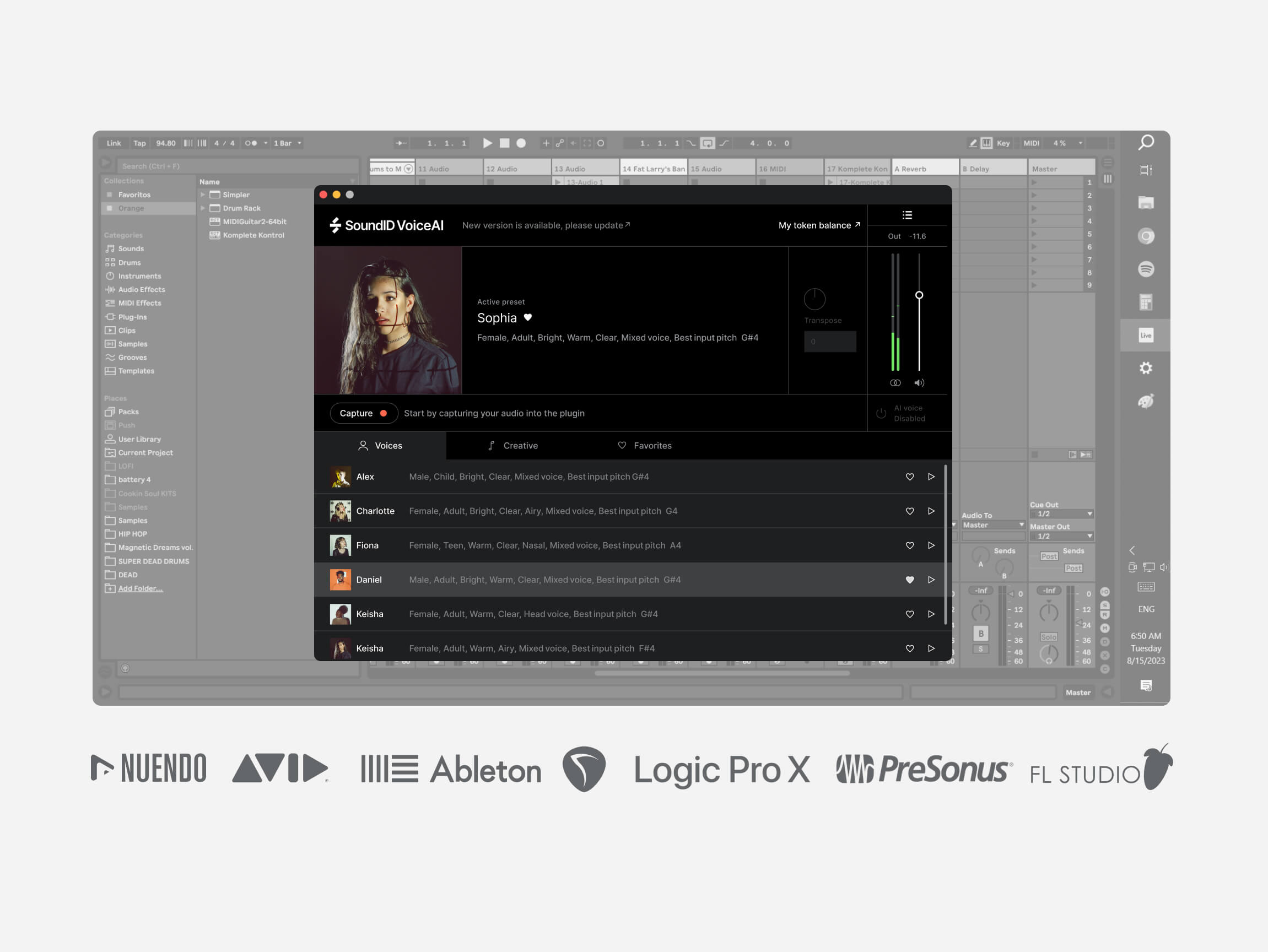Click the Sophia preset portrait
The height and width of the screenshot is (952, 1268).
coord(388,321)
